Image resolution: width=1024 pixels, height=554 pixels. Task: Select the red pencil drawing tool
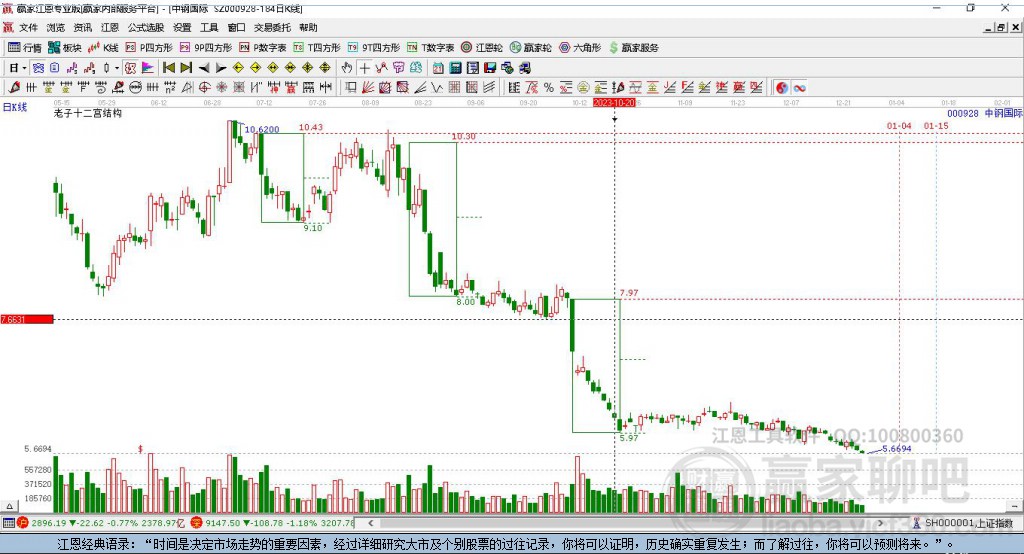[14, 87]
